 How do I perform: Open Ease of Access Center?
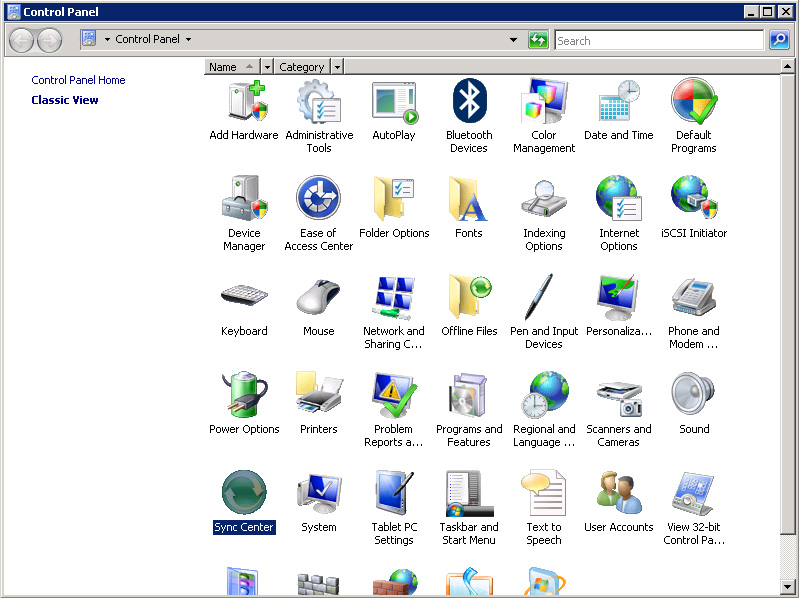click(319, 214)
